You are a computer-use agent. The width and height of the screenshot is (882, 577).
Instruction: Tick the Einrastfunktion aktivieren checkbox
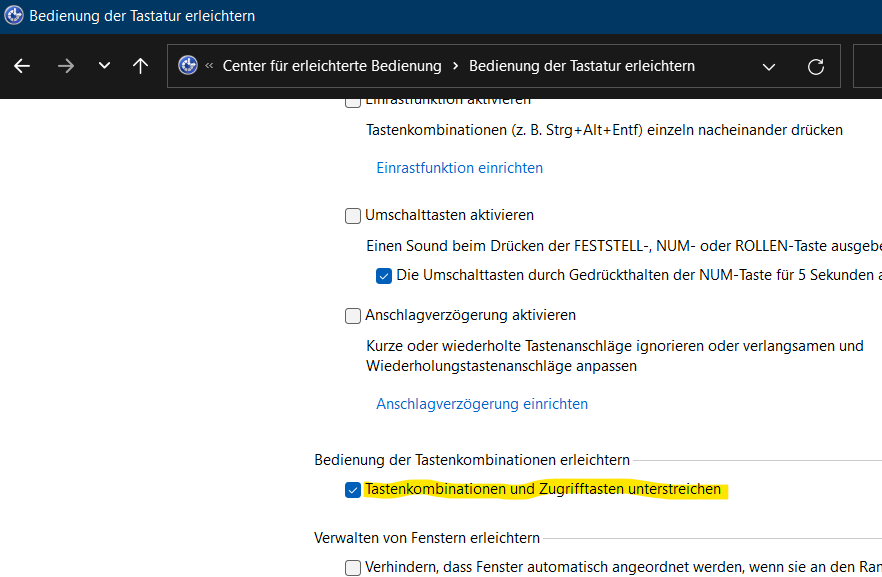pyautogui.click(x=352, y=100)
